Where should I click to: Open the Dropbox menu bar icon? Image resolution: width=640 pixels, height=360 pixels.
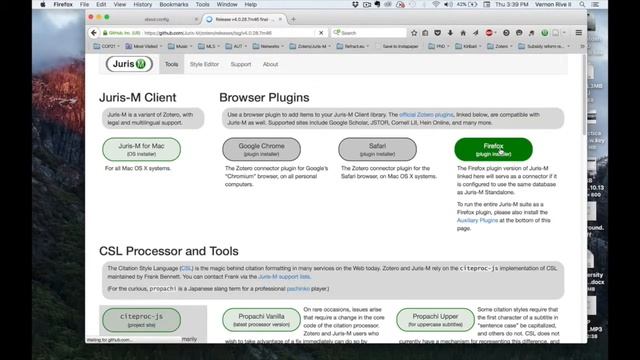point(355,4)
